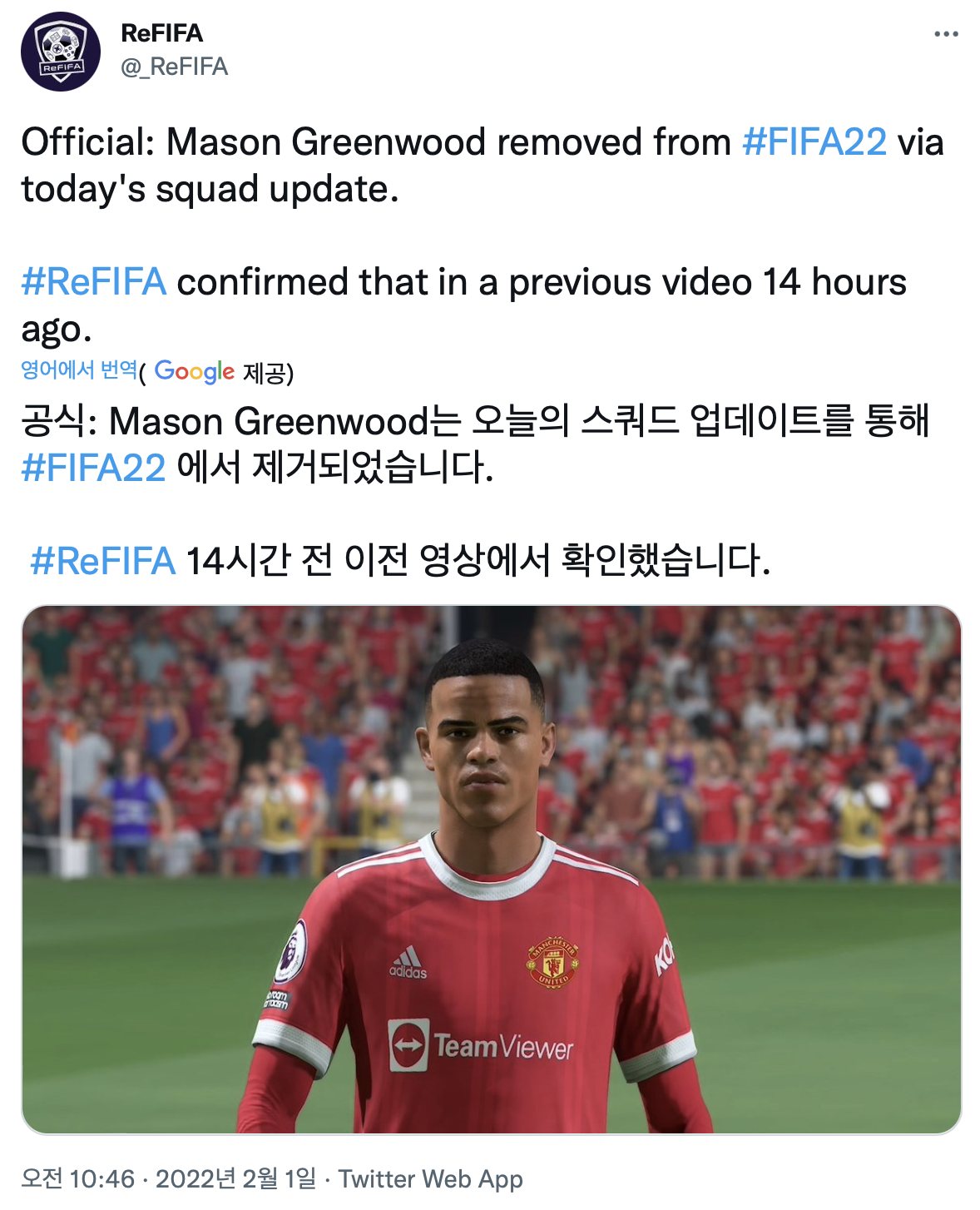
Task: Open the #FIFA22 hashtag in English tweet
Action: (814, 141)
